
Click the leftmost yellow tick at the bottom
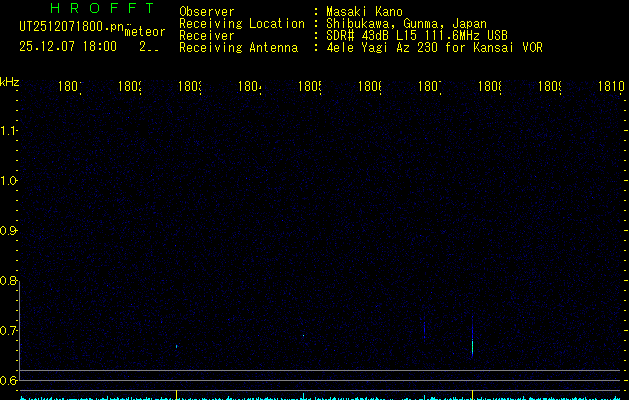[x=177, y=394]
